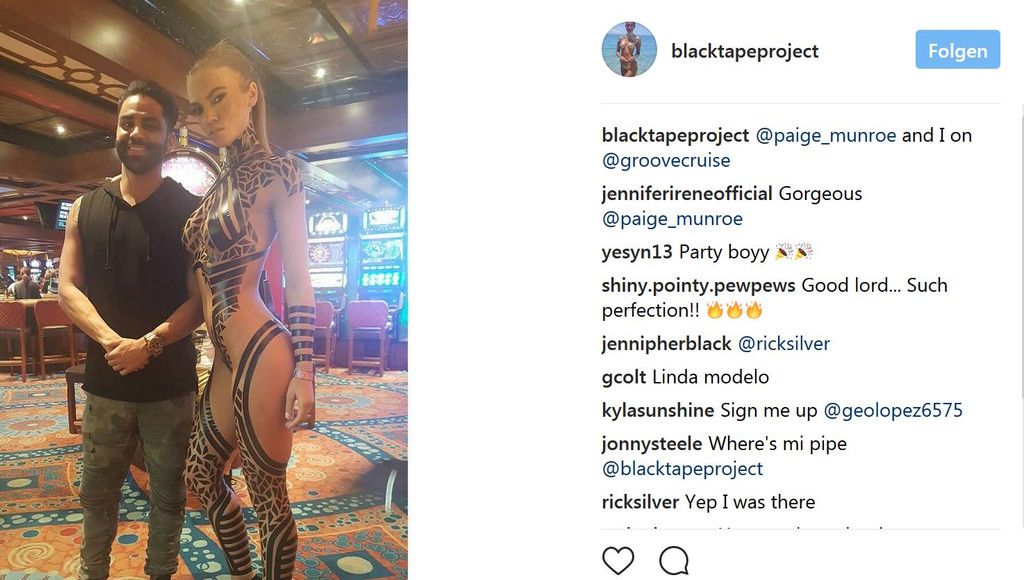Open yesyn13 commenter profile

pos(637,252)
